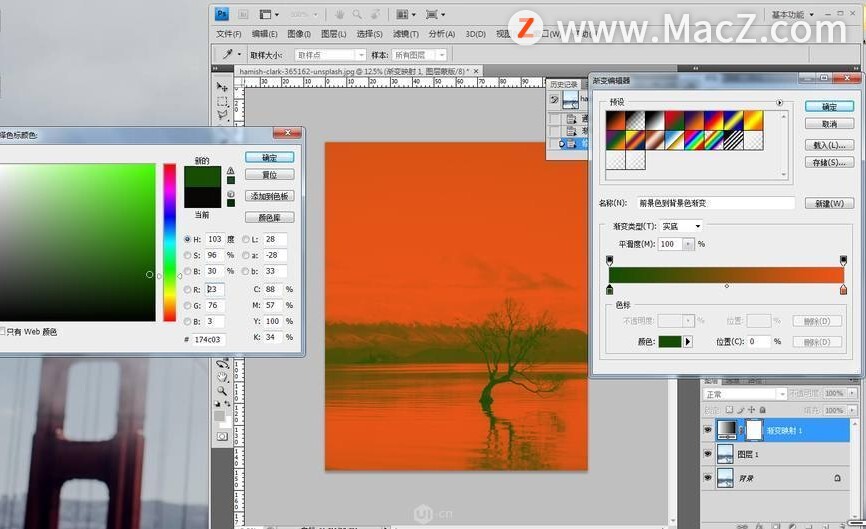Select the Rectangular Marquee tool
866x529 pixels.
pos(222,101)
